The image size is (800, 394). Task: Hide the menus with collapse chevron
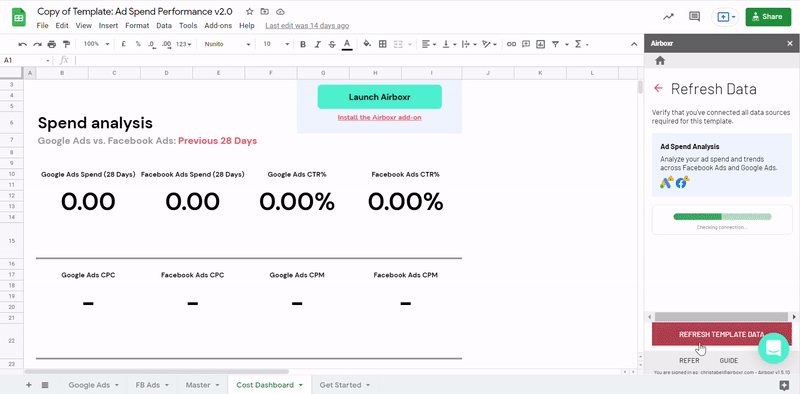634,44
